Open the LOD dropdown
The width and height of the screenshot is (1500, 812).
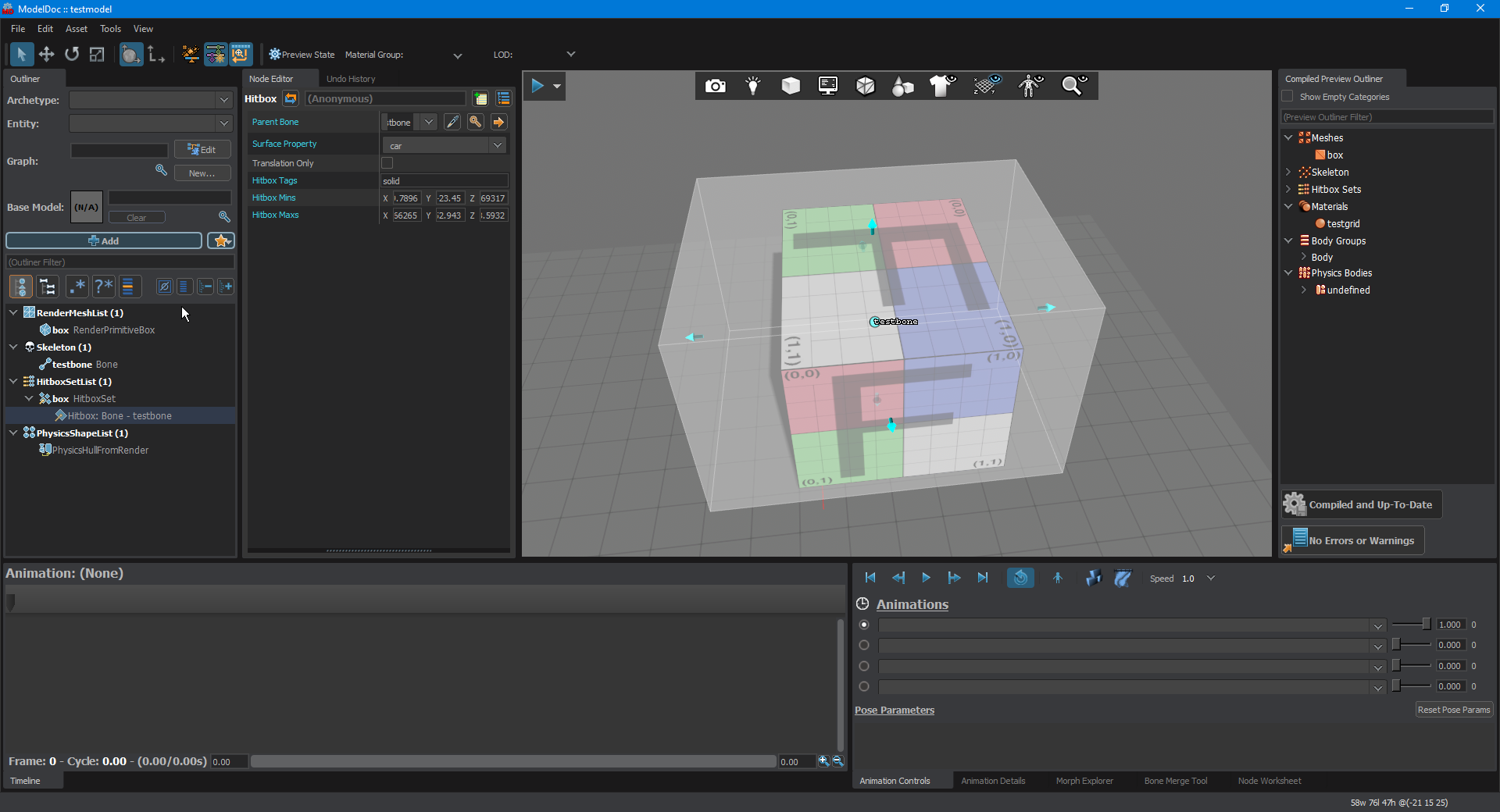571,54
